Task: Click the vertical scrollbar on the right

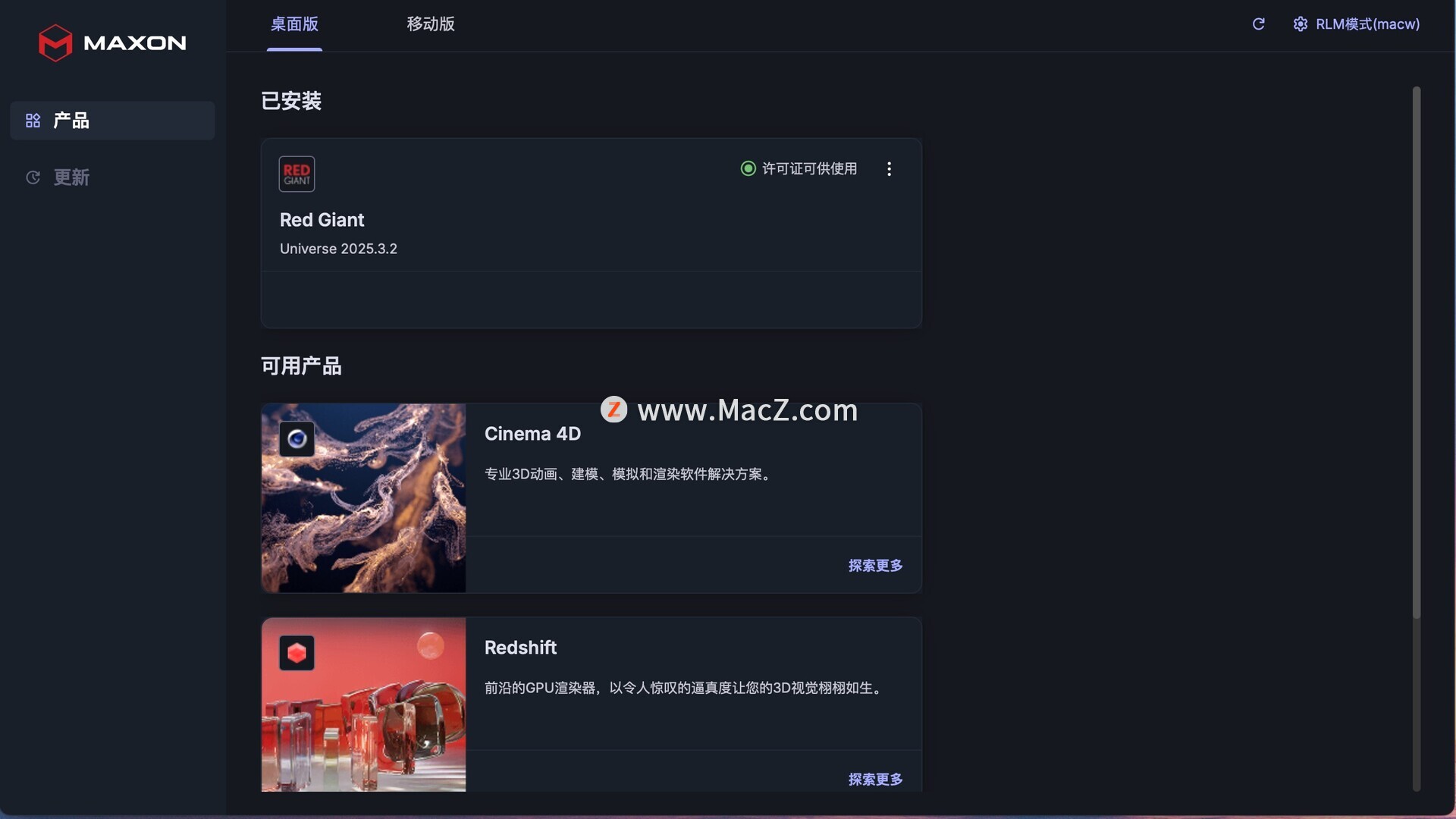Action: [1416, 352]
